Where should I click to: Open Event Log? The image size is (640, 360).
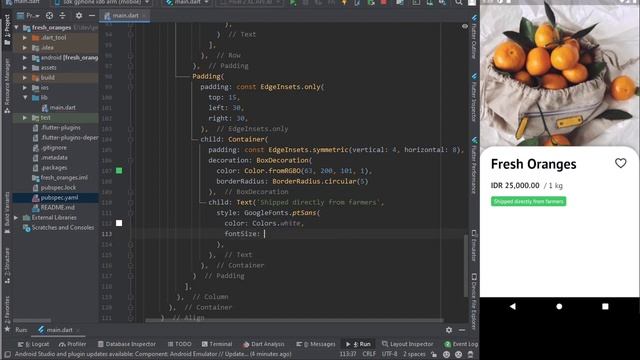pyautogui.click(x=461, y=344)
